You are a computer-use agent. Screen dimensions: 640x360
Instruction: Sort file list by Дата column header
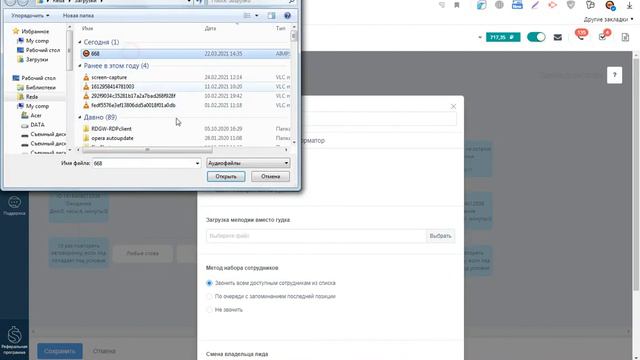click(x=210, y=28)
